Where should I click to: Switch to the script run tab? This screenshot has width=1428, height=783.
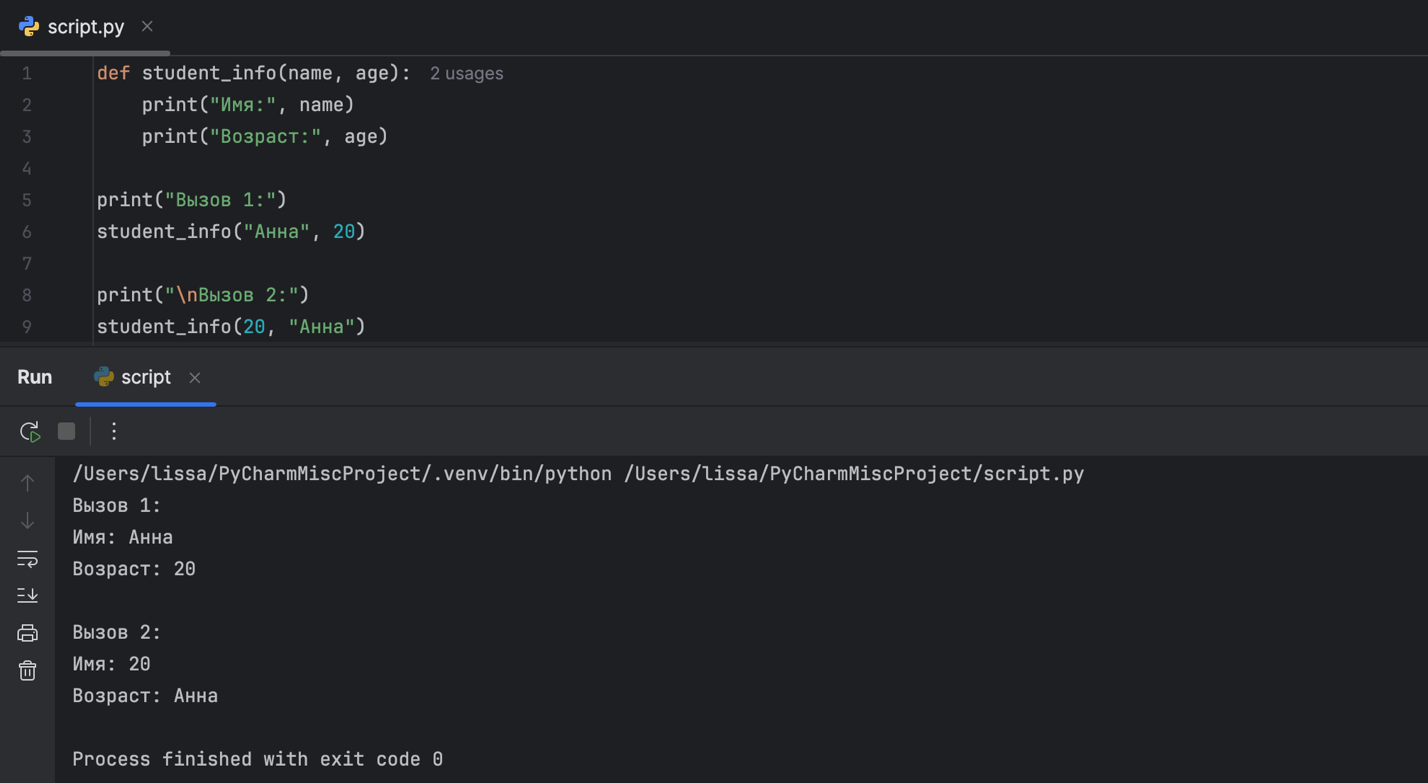pos(145,377)
